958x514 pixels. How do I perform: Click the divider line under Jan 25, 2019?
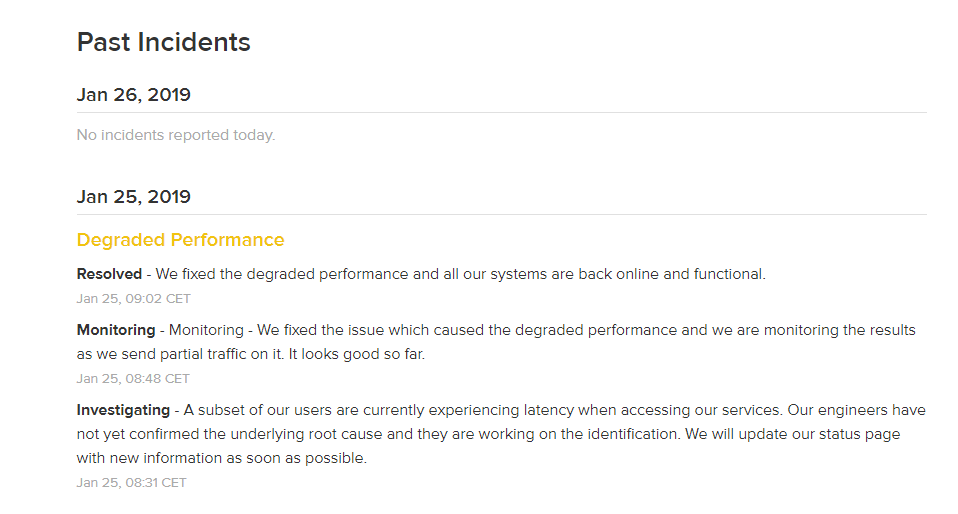(501, 215)
